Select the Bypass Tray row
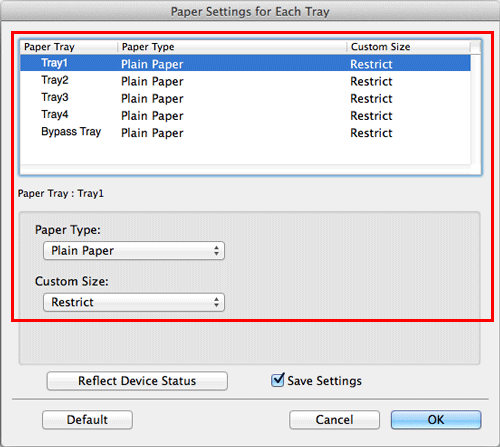 (x=245, y=133)
